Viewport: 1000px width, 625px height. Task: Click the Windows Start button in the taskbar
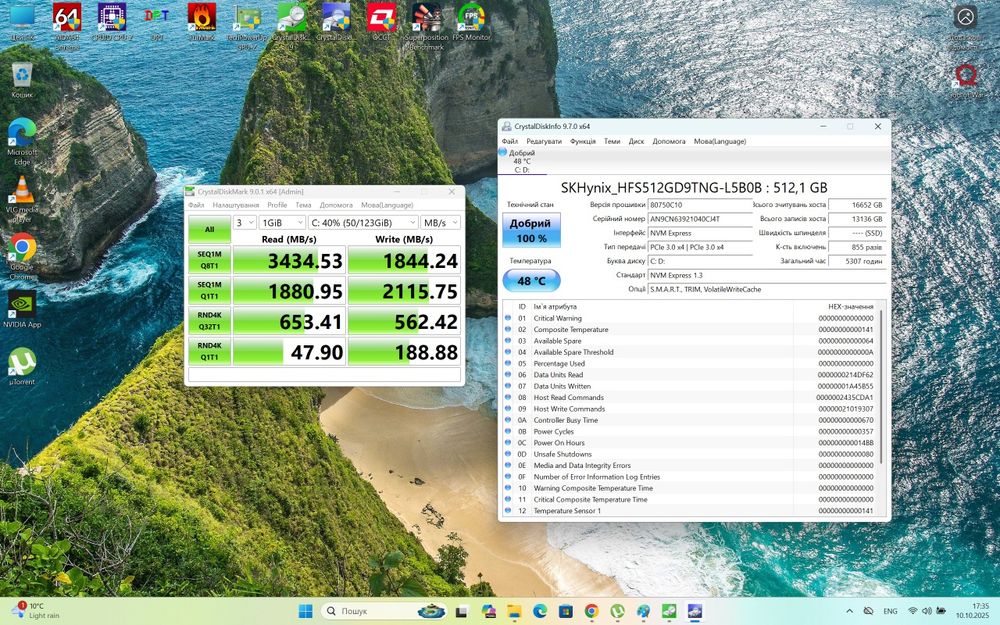point(305,611)
